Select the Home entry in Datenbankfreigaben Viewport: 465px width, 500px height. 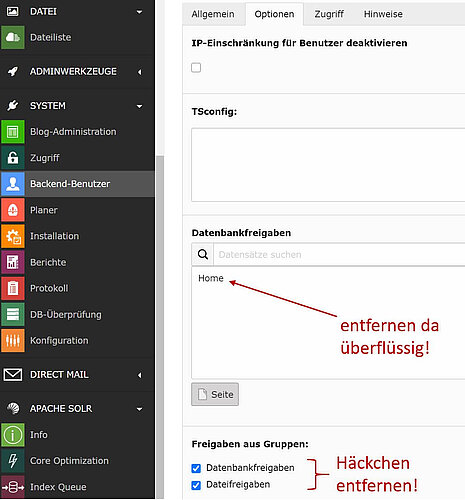point(211,278)
